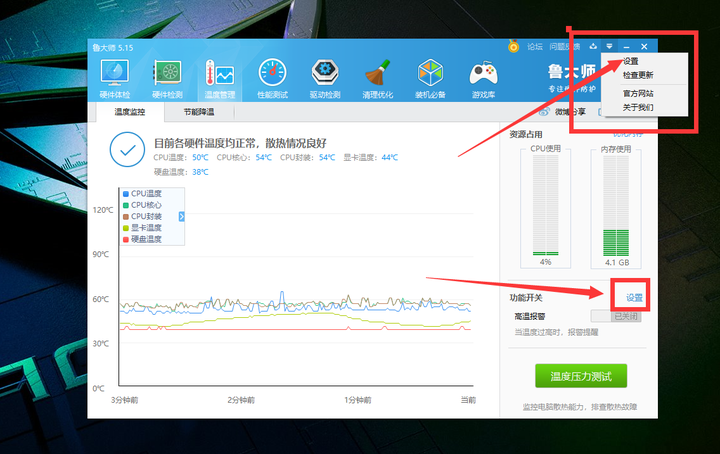Toggle CPU封装 legend brown swatch
Screen dimensions: 720x454
pos(126,217)
